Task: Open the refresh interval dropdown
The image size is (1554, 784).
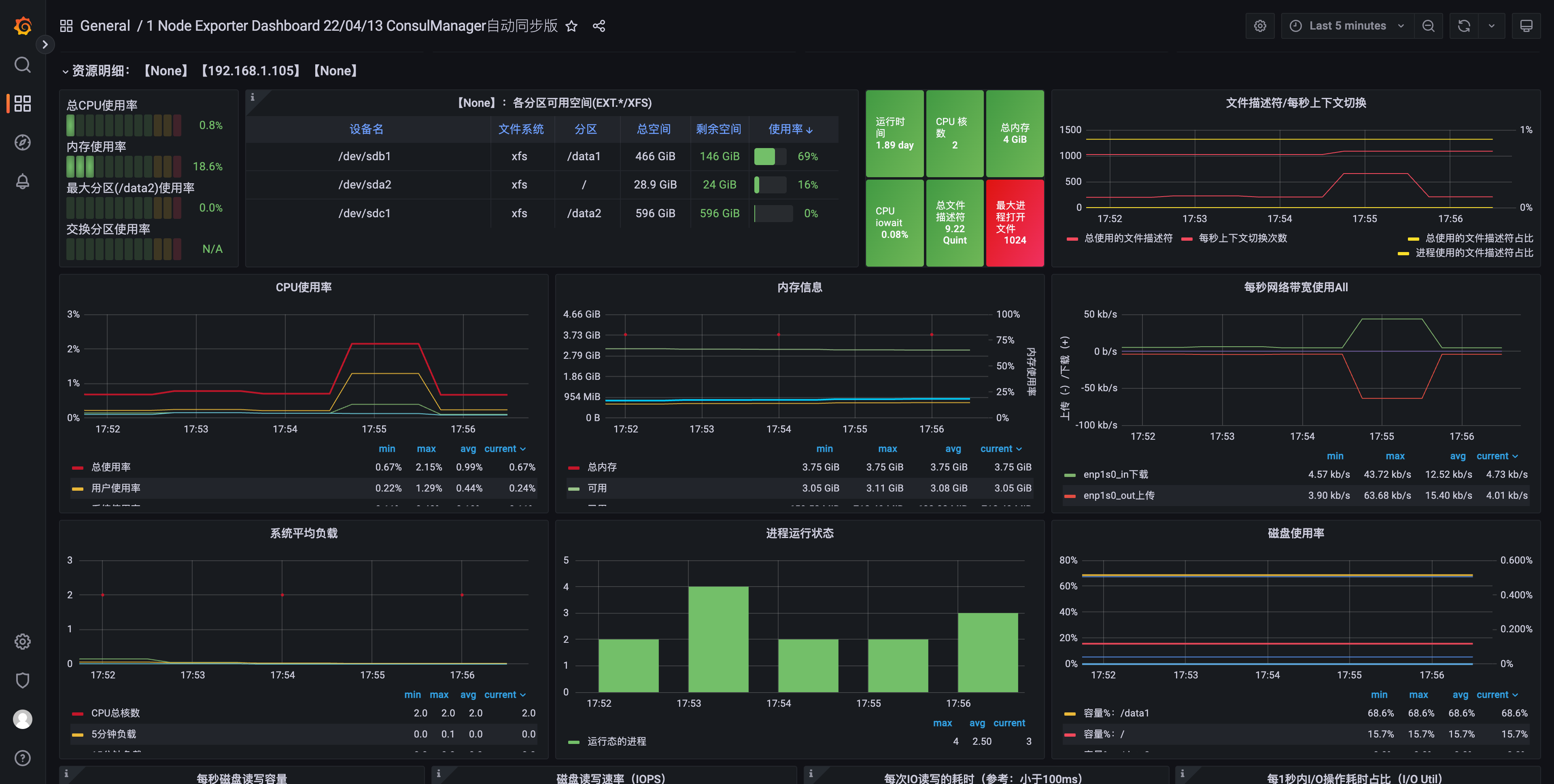Action: [x=1491, y=26]
